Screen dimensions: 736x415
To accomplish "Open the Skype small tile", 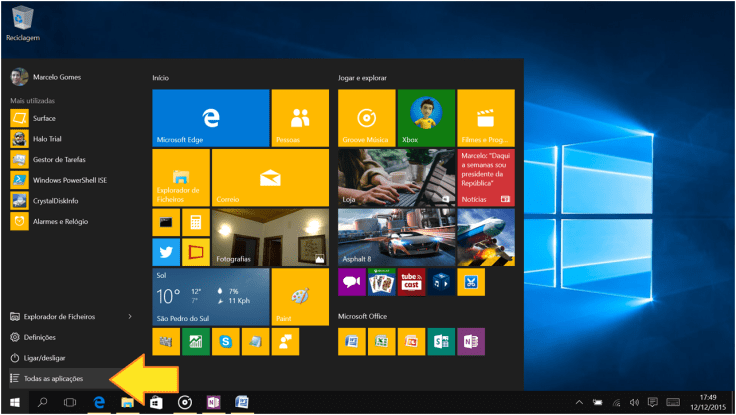I will tap(226, 342).
